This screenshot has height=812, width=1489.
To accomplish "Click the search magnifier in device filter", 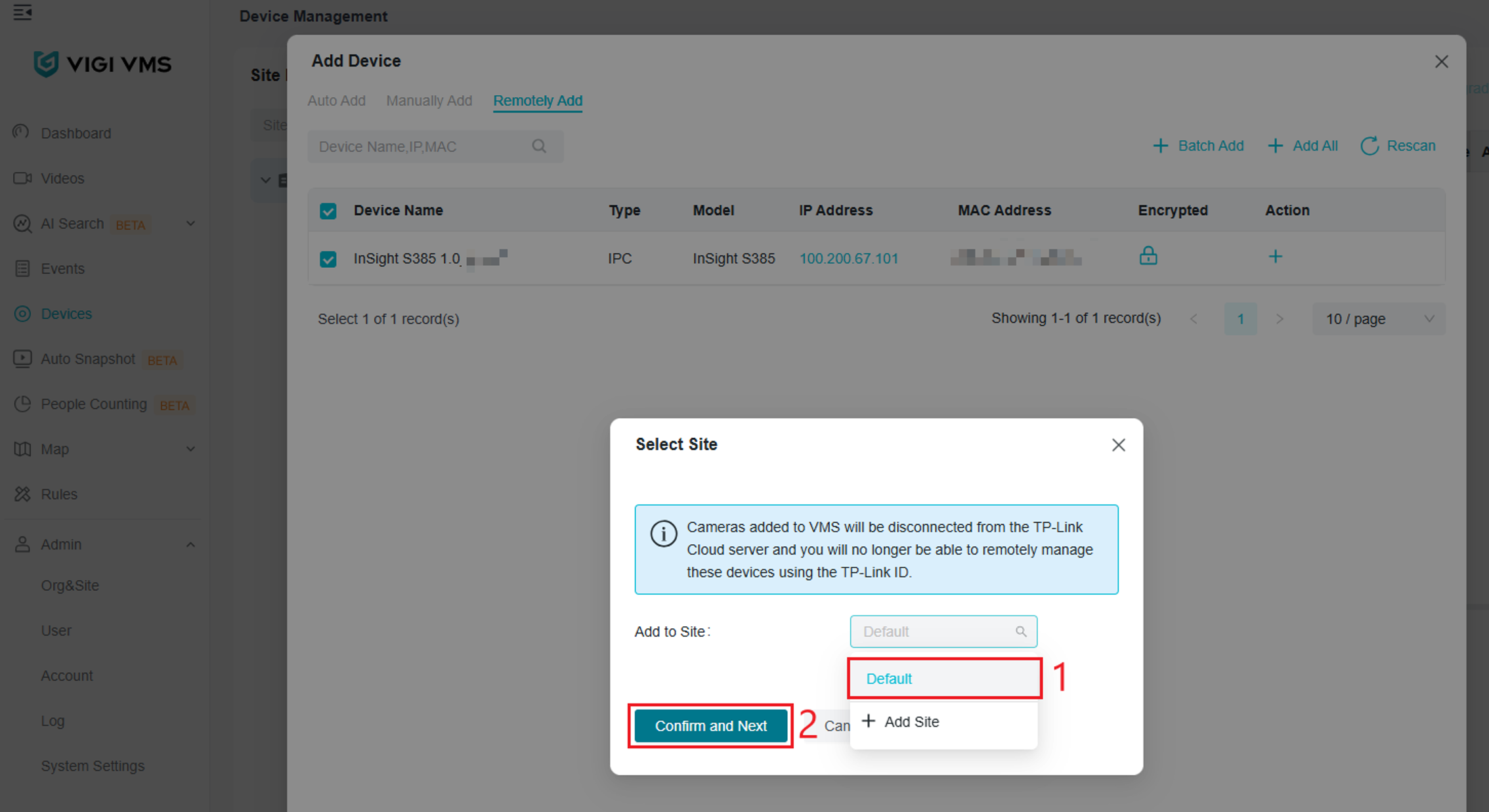I will 539,146.
